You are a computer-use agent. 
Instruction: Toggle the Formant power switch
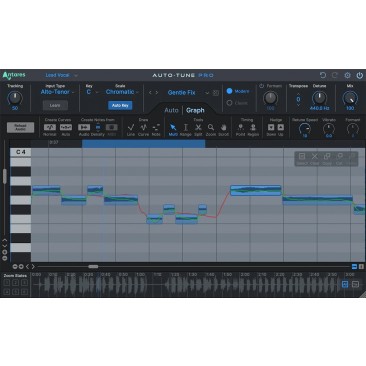click(262, 86)
